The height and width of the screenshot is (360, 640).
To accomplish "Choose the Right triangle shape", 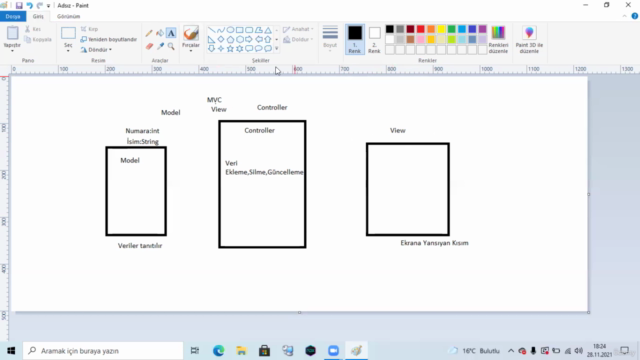I will [x=211, y=40].
